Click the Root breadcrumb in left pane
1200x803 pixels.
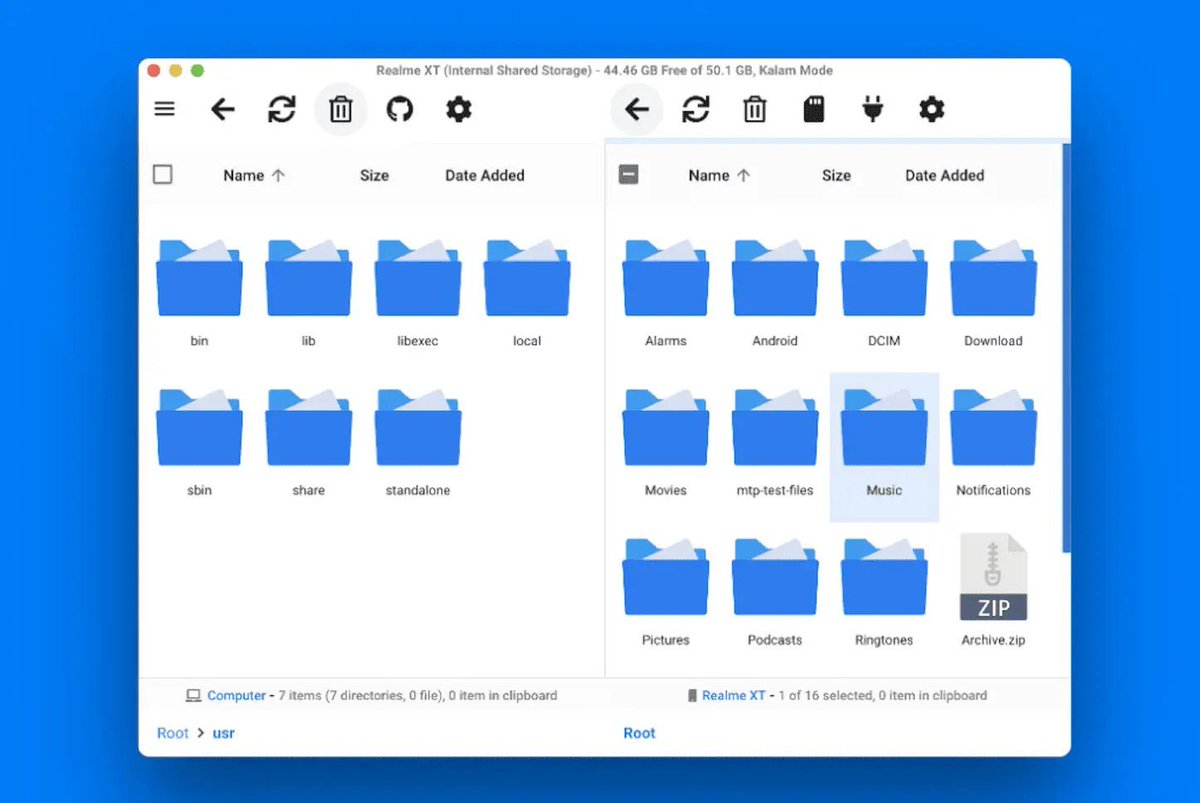(173, 733)
